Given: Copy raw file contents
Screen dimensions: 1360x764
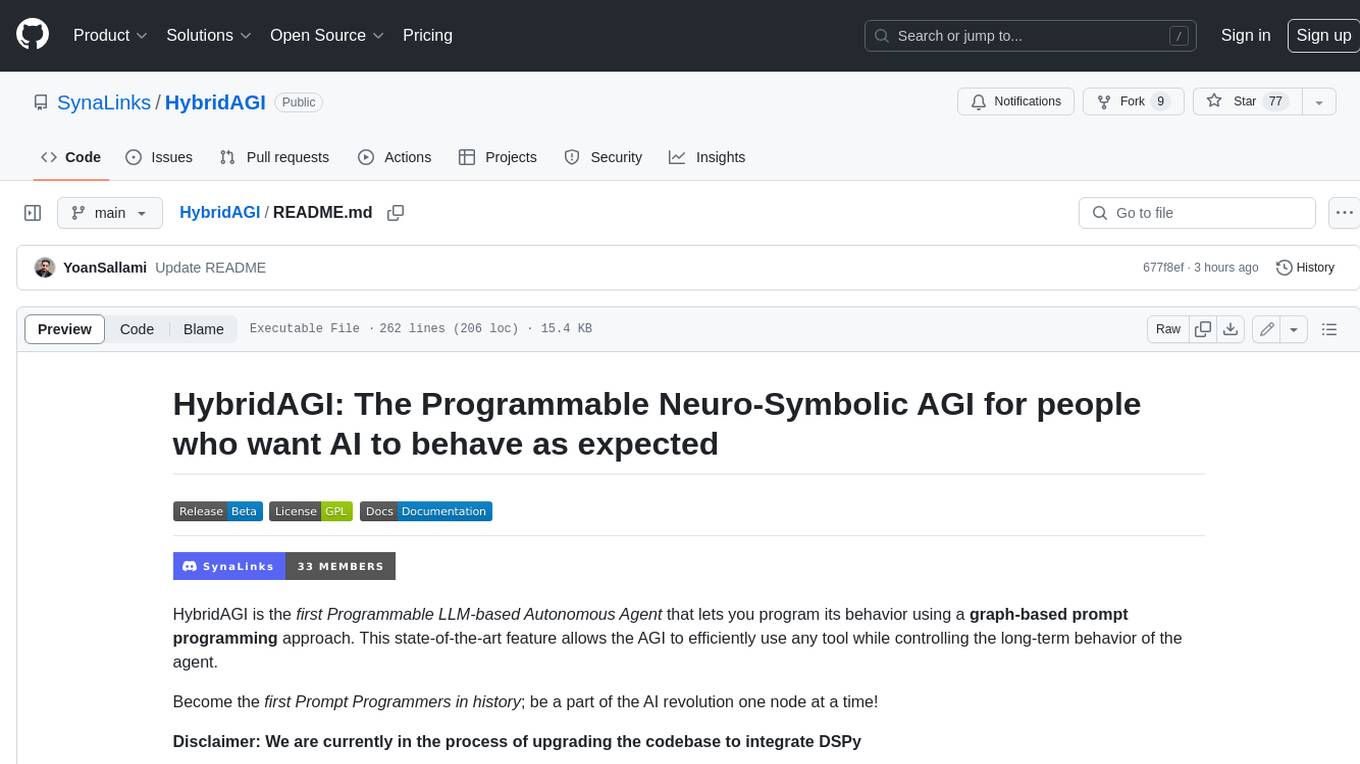Looking at the screenshot, I should point(1203,329).
